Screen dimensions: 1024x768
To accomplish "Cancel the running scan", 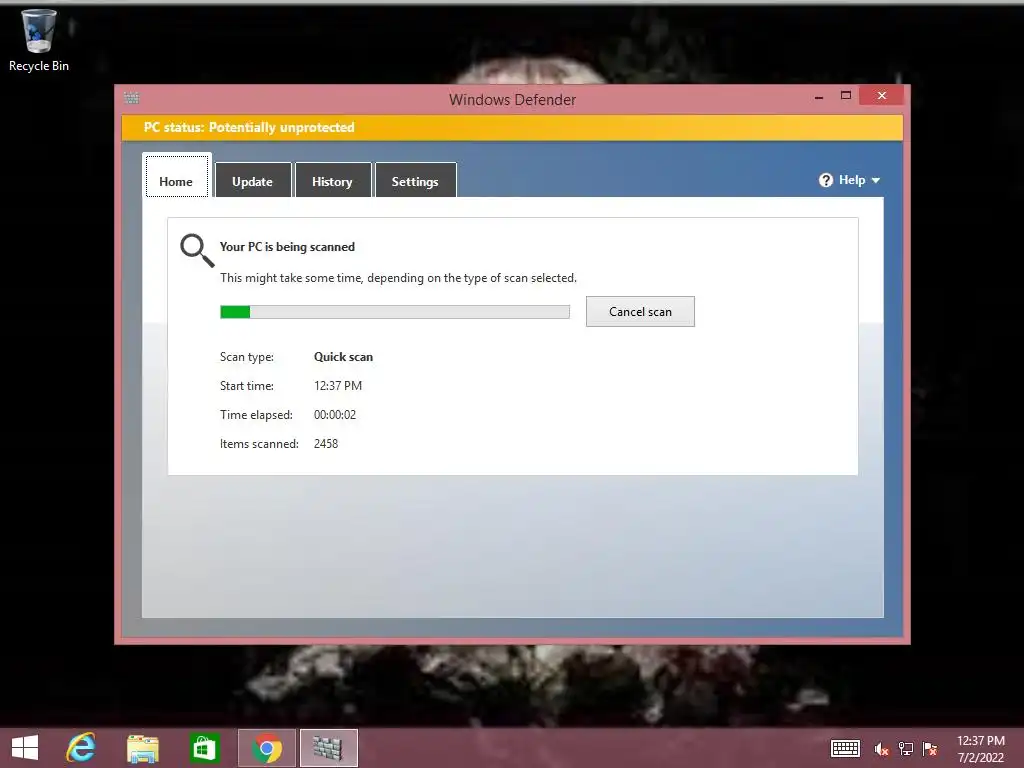I will click(x=640, y=312).
